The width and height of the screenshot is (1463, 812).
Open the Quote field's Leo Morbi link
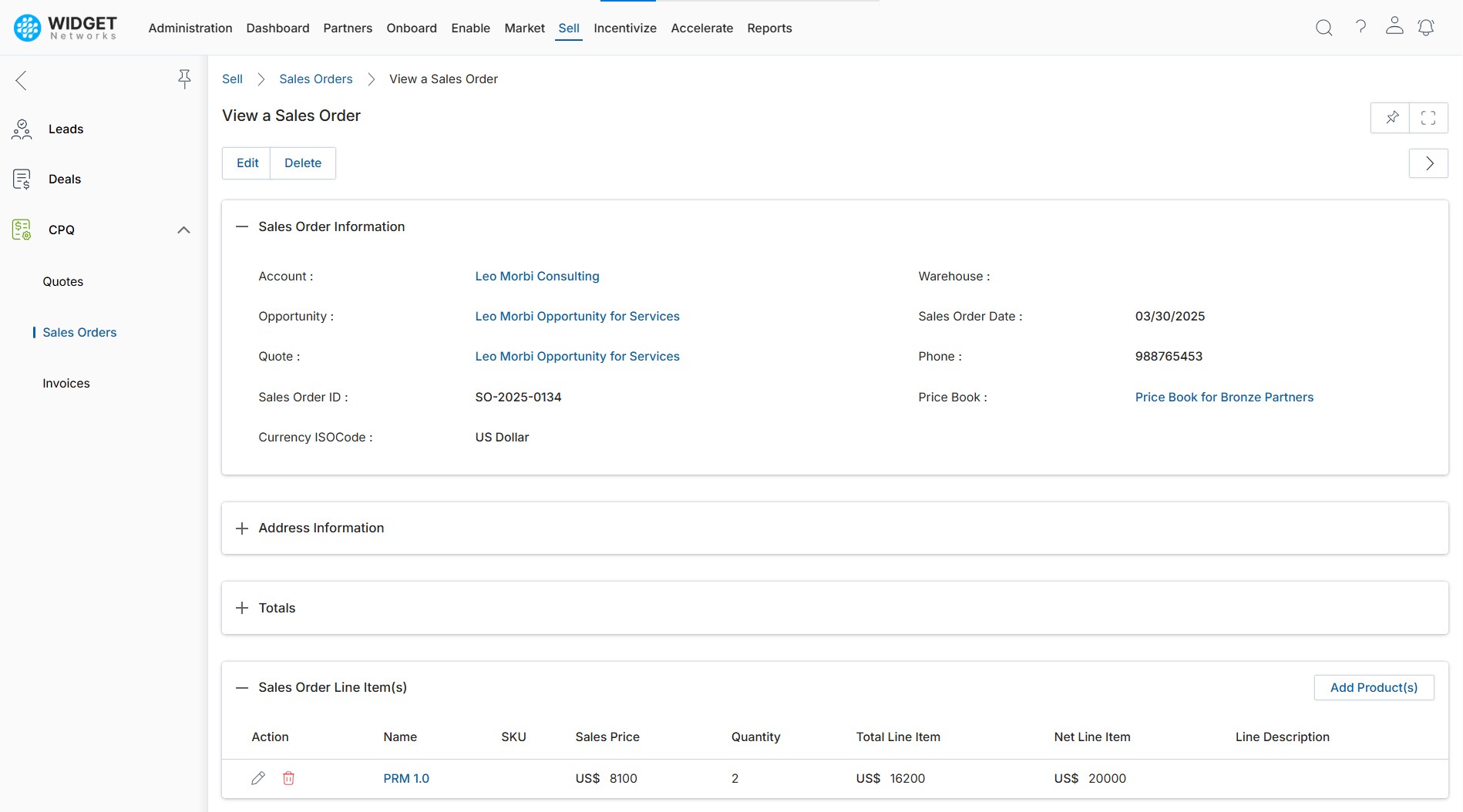pyautogui.click(x=577, y=356)
